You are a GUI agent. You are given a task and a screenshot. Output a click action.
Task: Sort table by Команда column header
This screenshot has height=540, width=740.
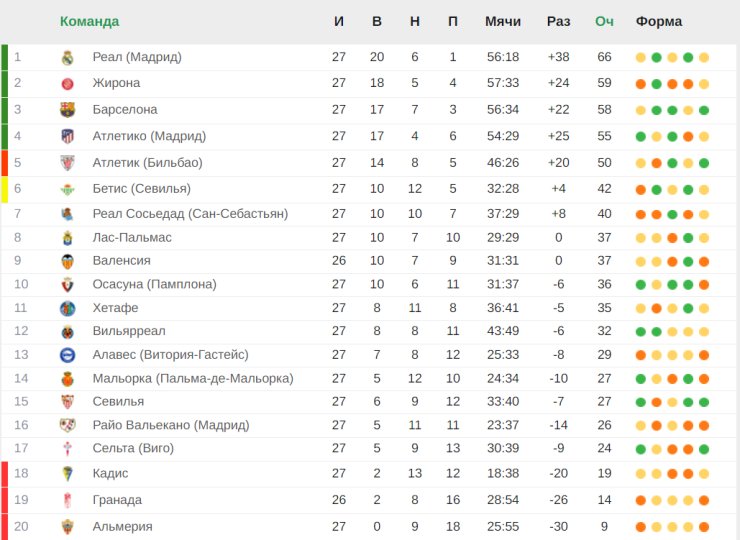pos(89,21)
